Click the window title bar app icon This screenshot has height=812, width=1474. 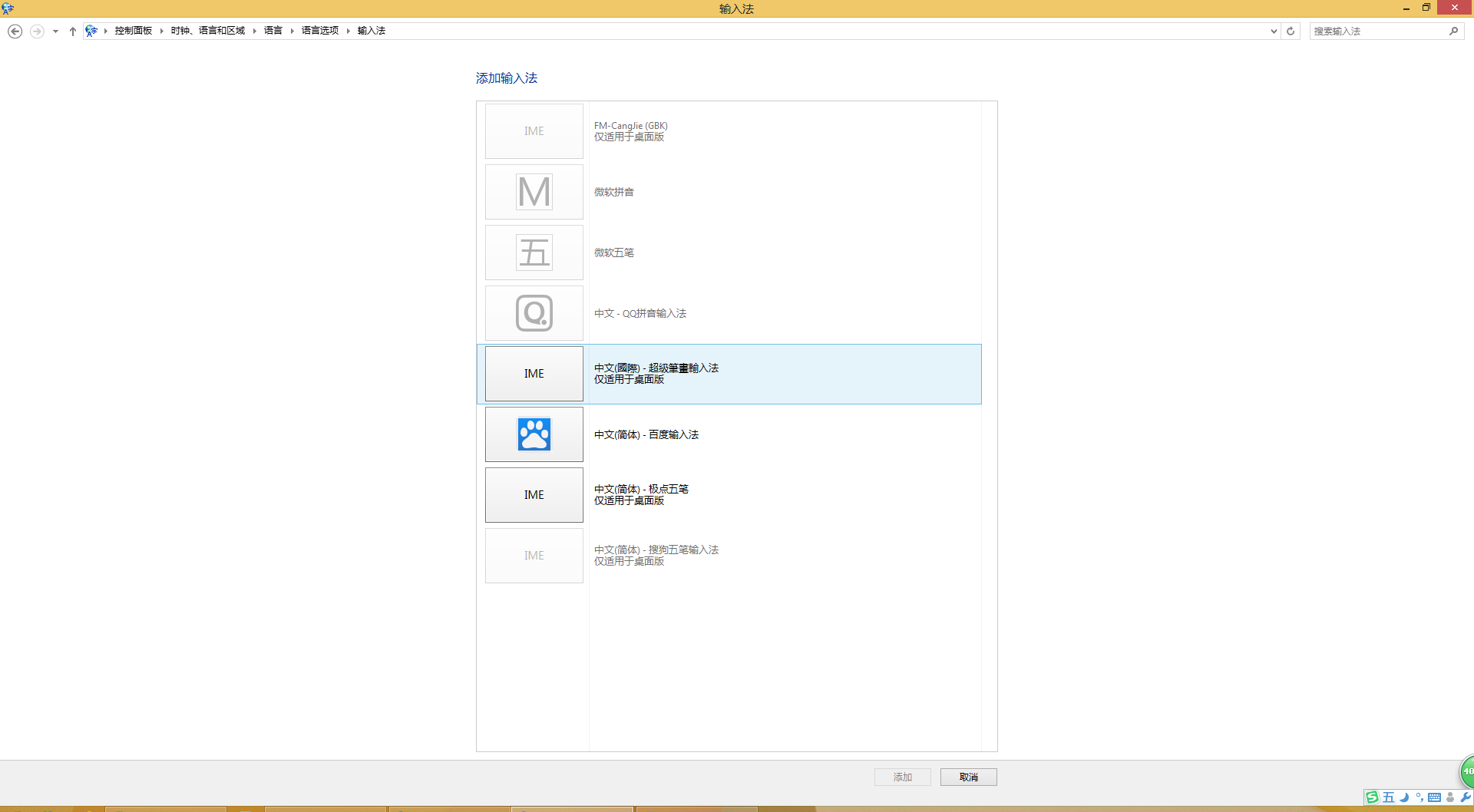tap(8, 8)
